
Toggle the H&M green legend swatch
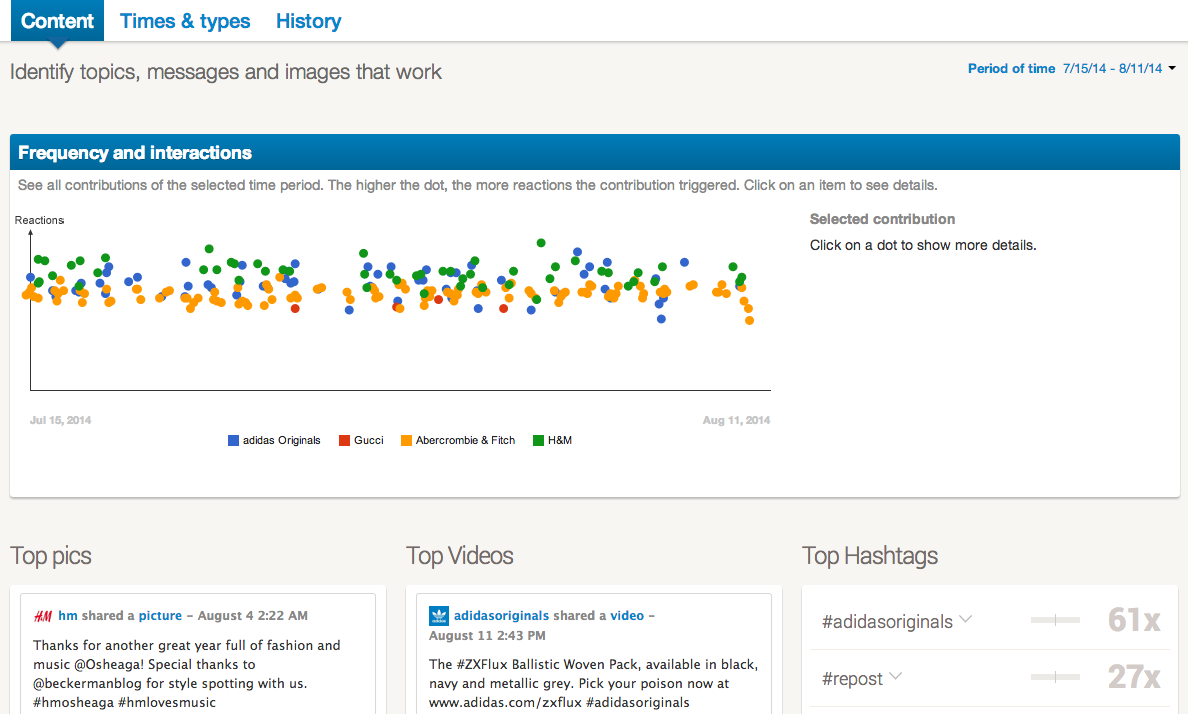pos(538,440)
